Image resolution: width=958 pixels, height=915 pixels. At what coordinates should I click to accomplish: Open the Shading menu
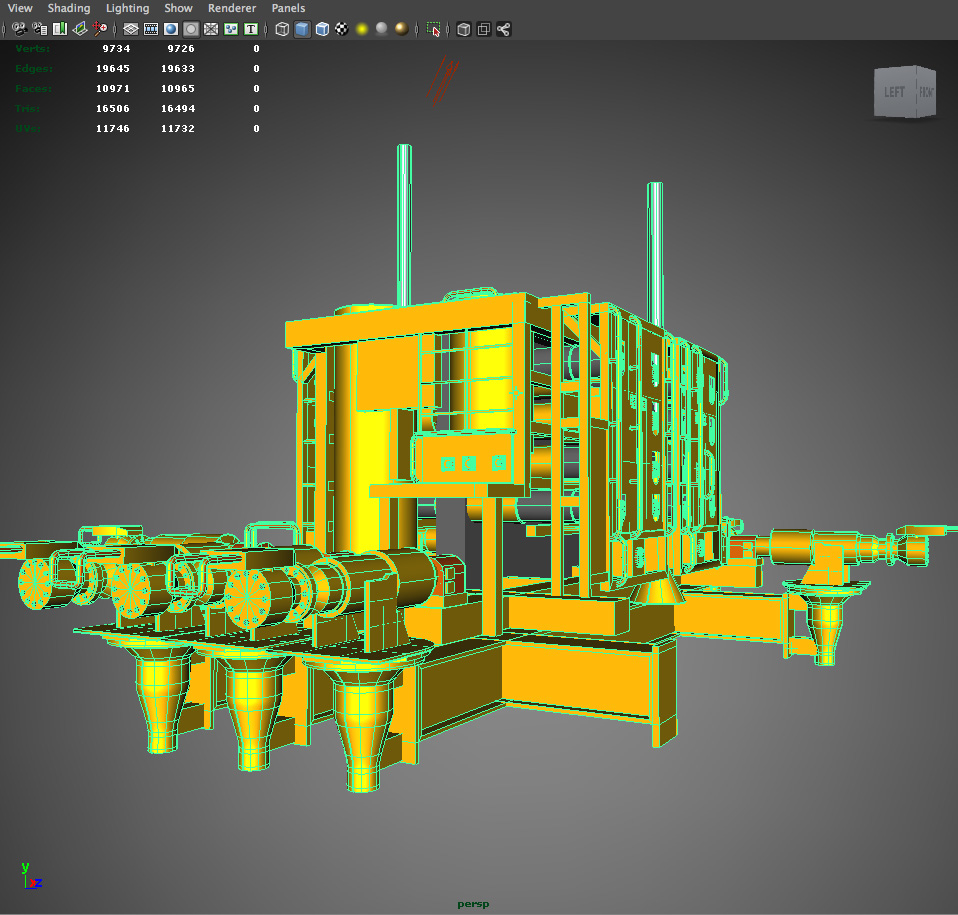[x=68, y=8]
